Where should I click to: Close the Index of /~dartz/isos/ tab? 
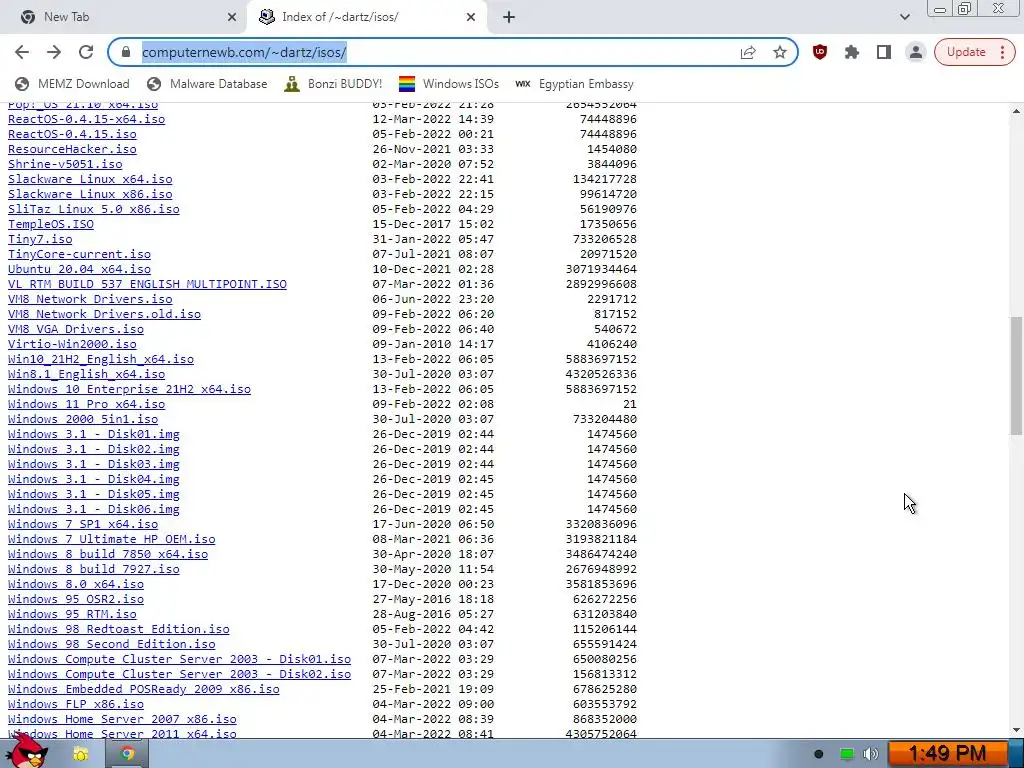tap(471, 17)
